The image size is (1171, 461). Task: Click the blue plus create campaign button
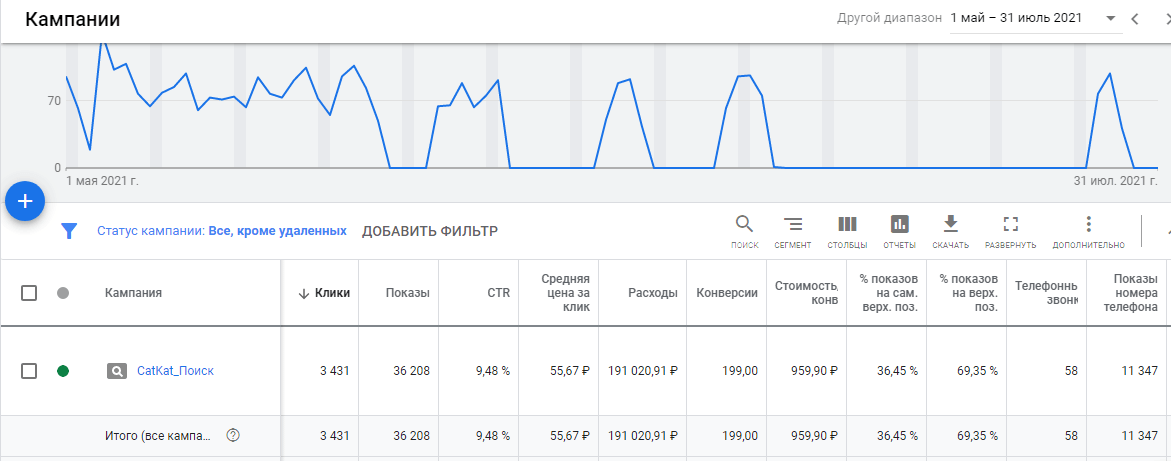pos(26,201)
